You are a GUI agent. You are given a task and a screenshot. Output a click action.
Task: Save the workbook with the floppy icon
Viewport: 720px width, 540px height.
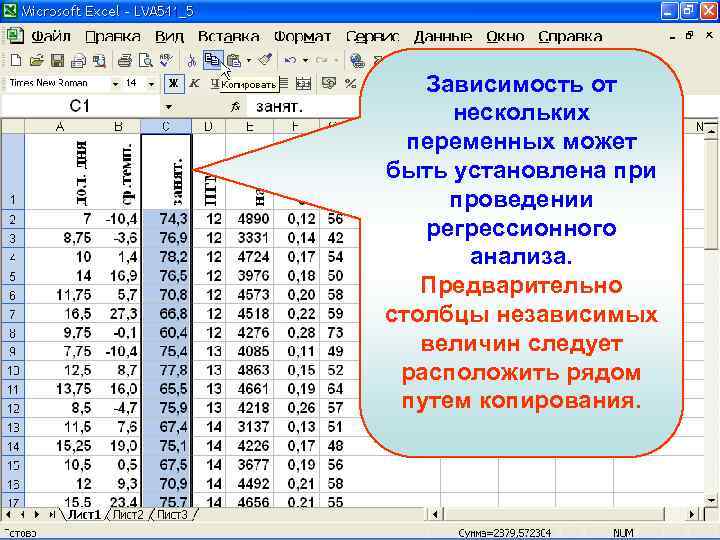coord(57,60)
